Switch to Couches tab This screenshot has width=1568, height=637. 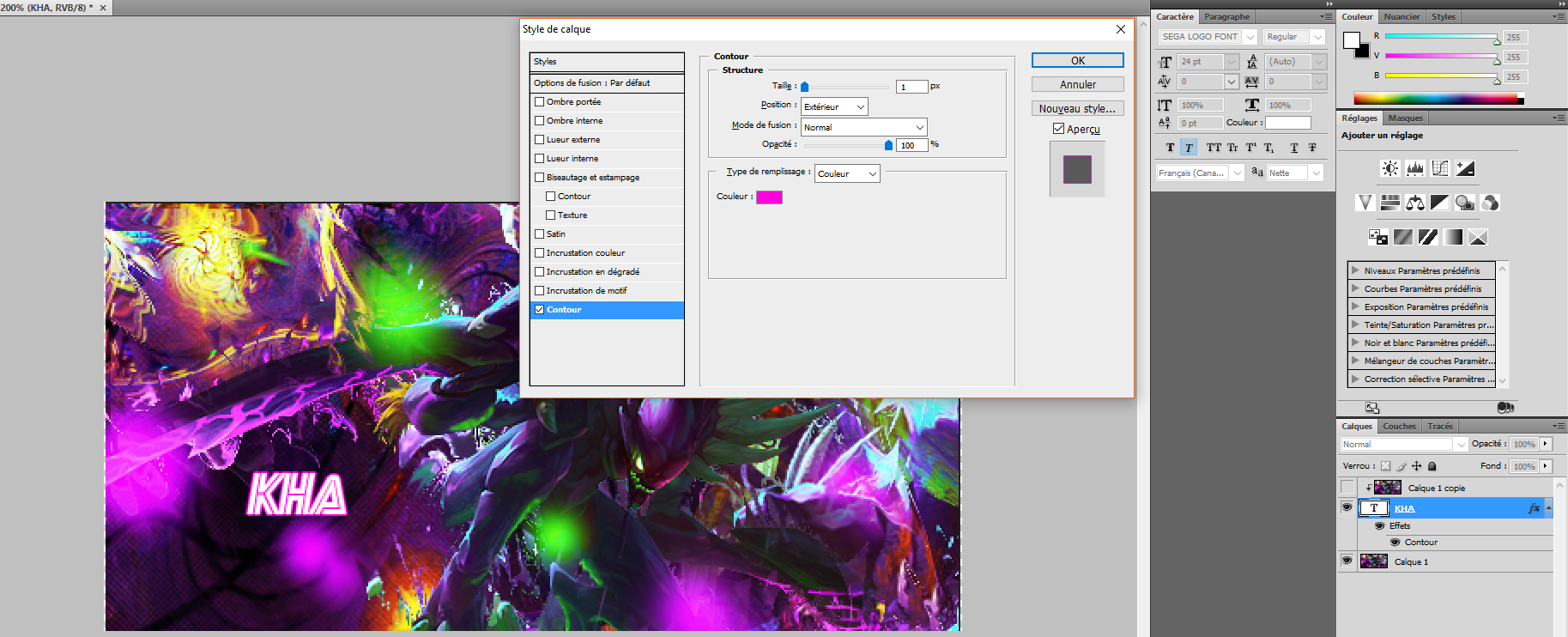point(1399,427)
